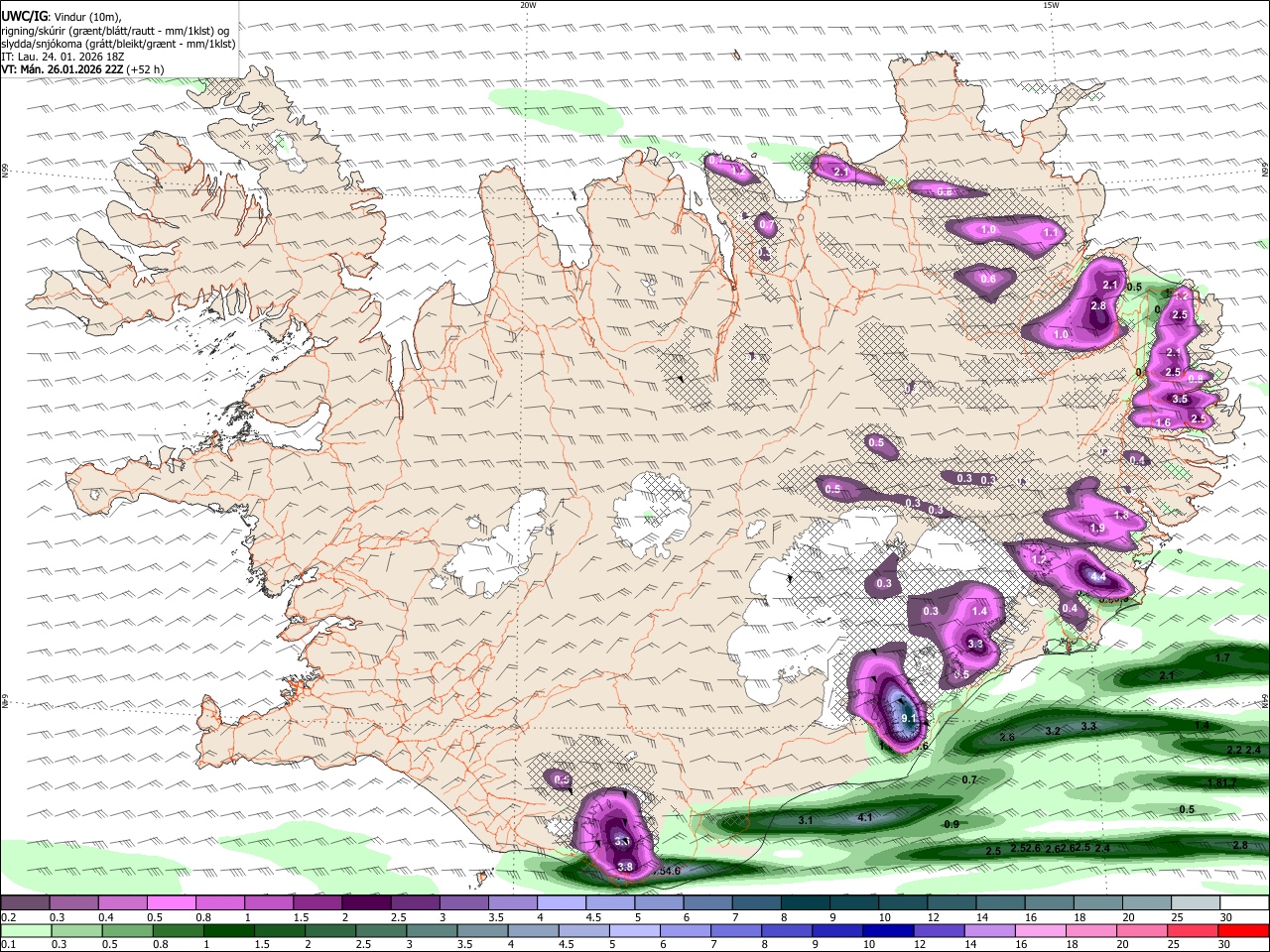Screen dimensions: 1270x952
Task: Pick the pale grey 25 swatch on the snow scale
Action: [x=1197, y=903]
